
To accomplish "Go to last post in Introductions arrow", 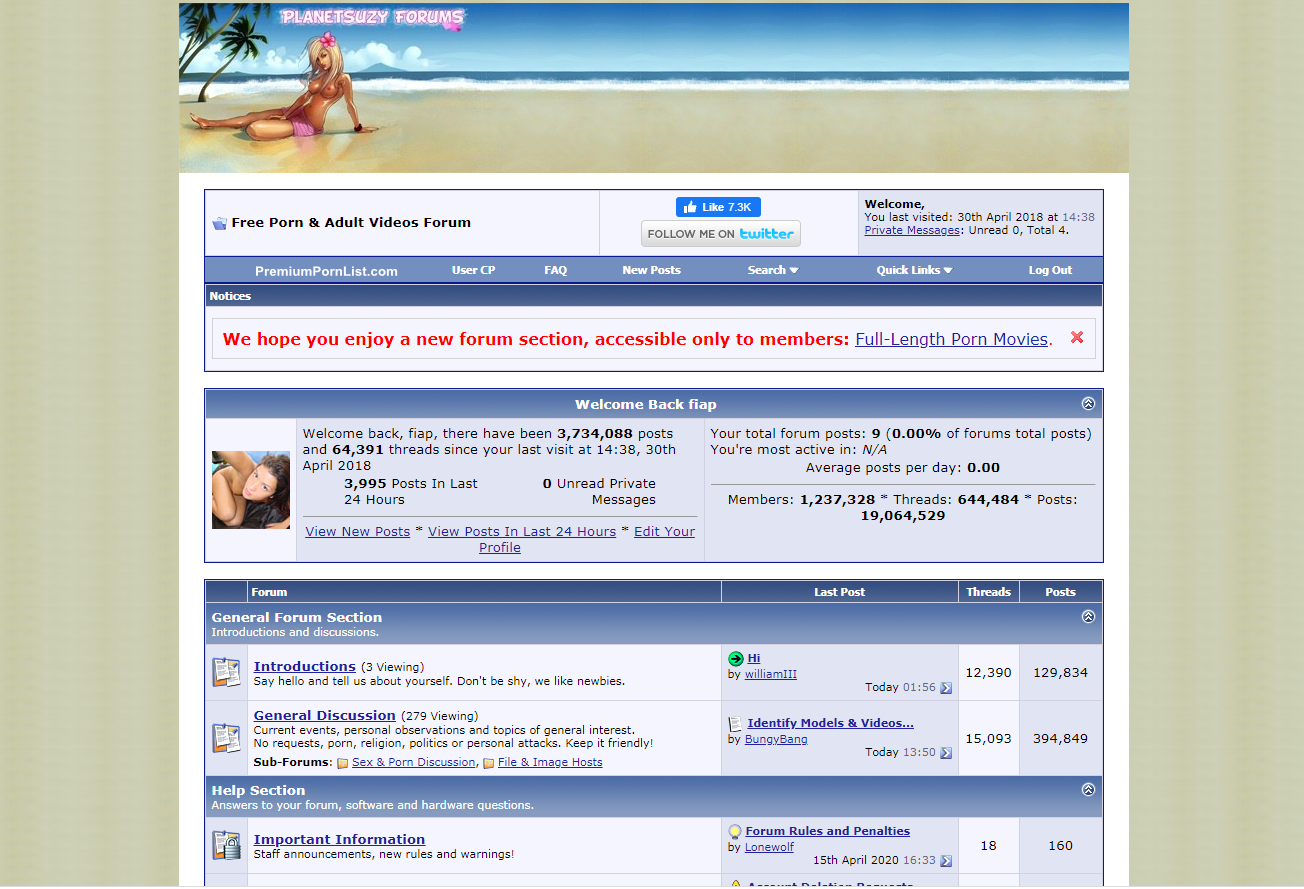I will pos(946,688).
